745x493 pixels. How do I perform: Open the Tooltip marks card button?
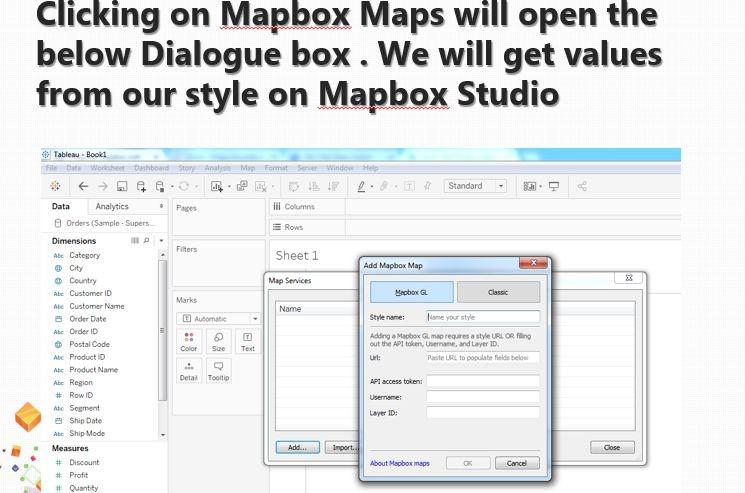click(x=219, y=370)
